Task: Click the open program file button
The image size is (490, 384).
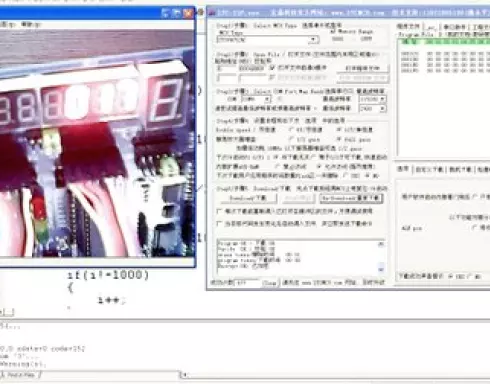Action: click(363, 68)
